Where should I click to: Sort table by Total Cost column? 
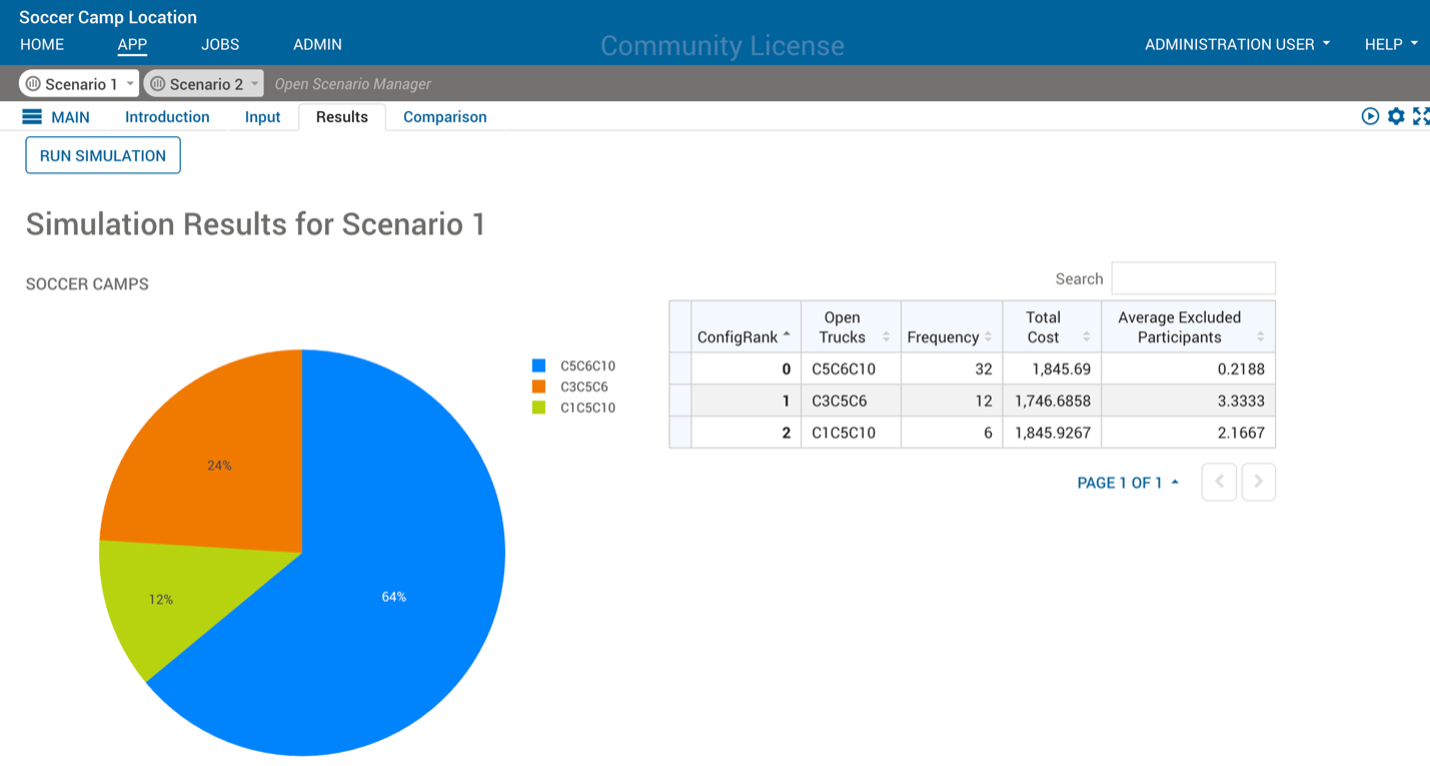1051,327
